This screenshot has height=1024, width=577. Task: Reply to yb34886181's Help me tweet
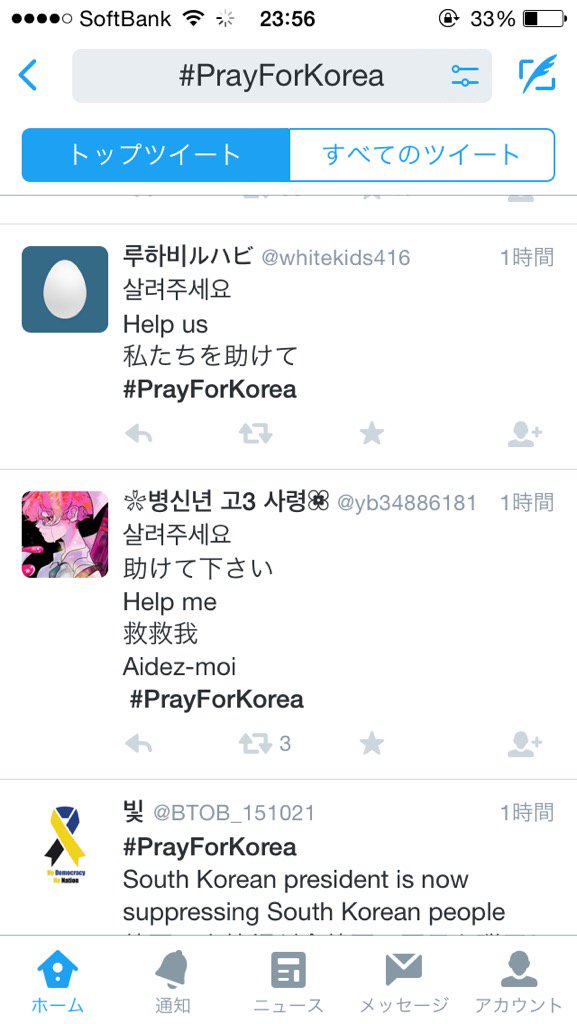[138, 743]
